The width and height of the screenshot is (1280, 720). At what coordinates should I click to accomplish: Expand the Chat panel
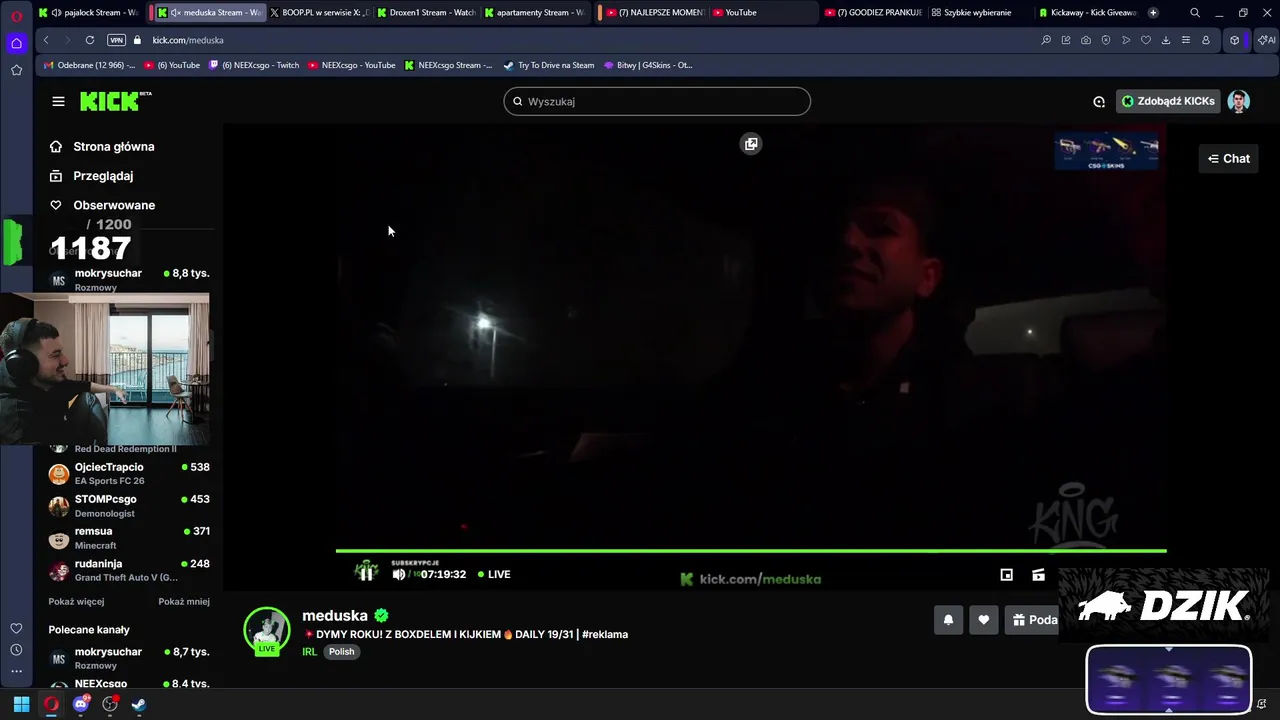1229,158
